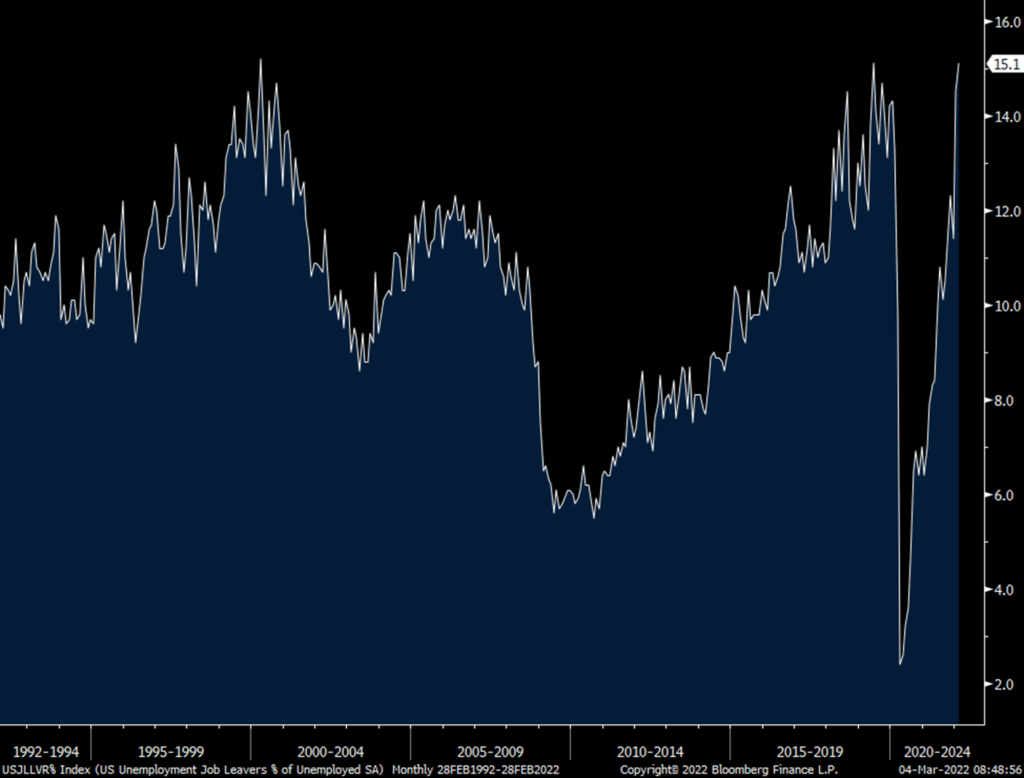1024x778 pixels.
Task: Click the 6.0 y-axis label
Action: 1004,496
